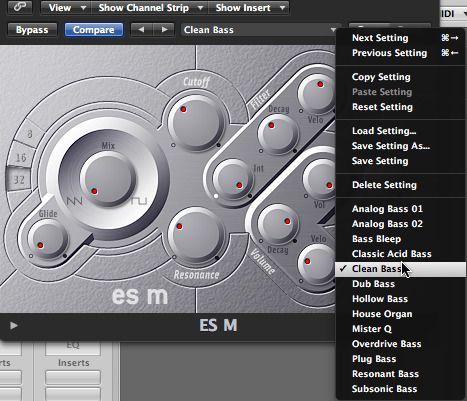467x401 pixels.
Task: Load the House Organ preset
Action: pos(400,314)
